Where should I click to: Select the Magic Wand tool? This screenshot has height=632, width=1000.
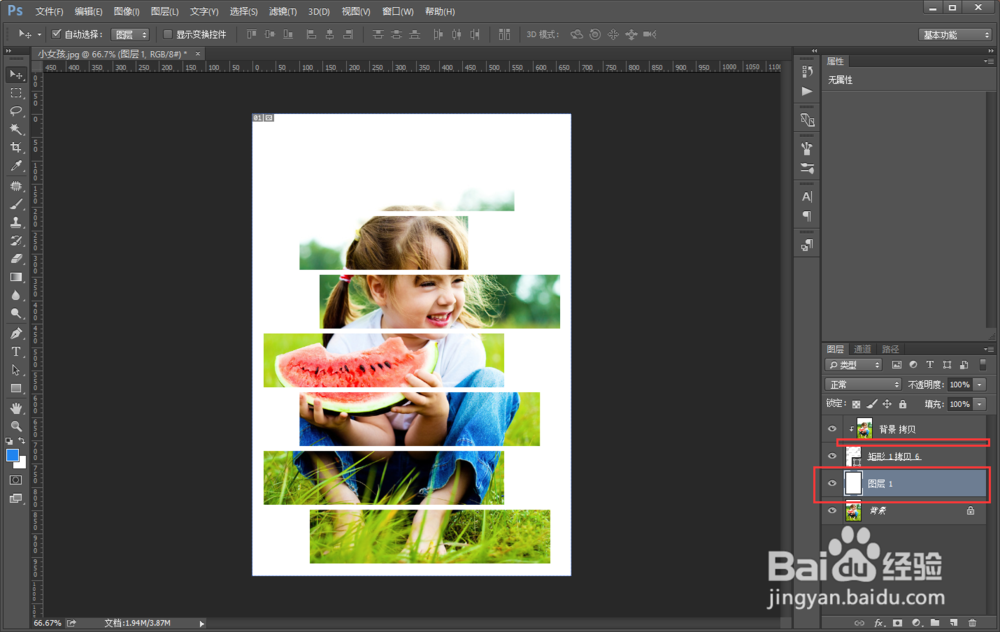click(x=16, y=129)
